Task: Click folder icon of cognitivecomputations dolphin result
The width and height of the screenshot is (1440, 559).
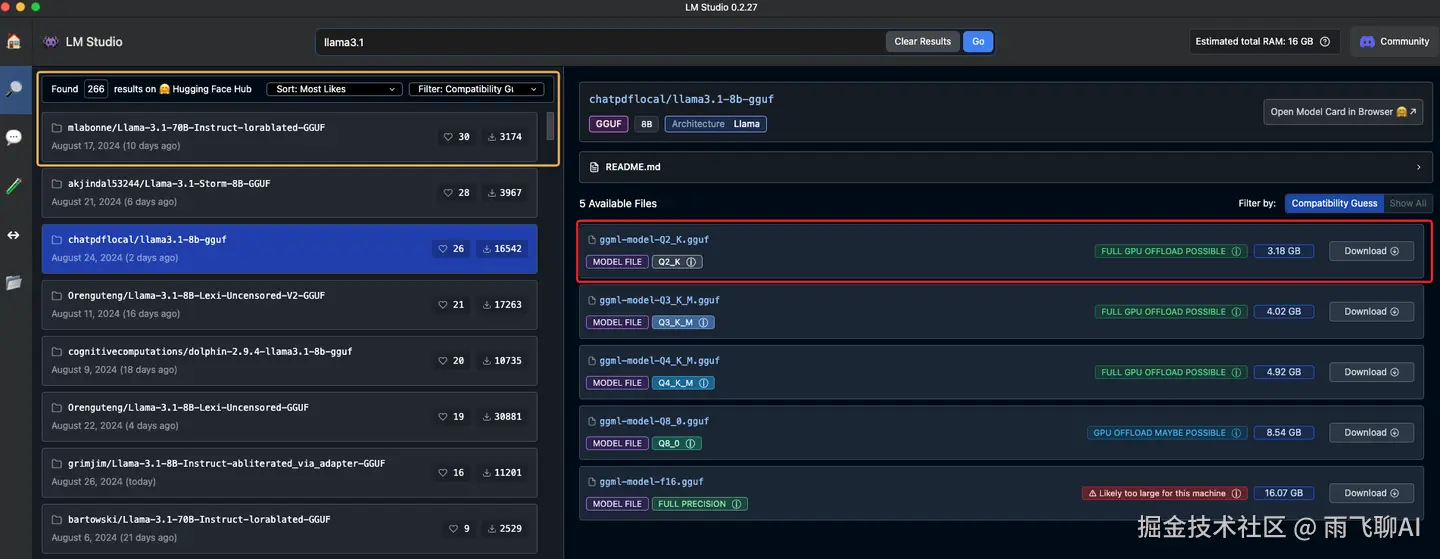Action: 57,352
